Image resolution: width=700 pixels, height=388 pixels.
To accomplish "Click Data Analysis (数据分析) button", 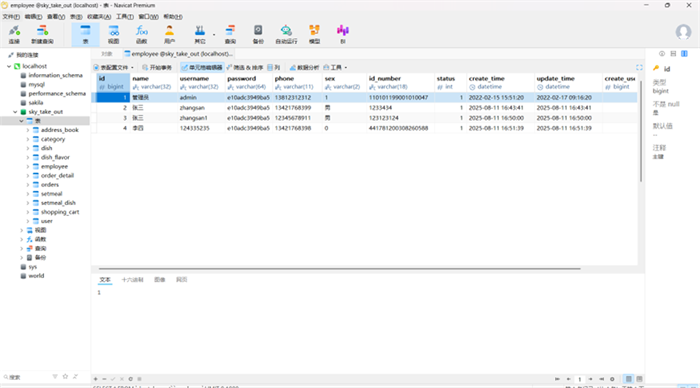I will click(304, 67).
